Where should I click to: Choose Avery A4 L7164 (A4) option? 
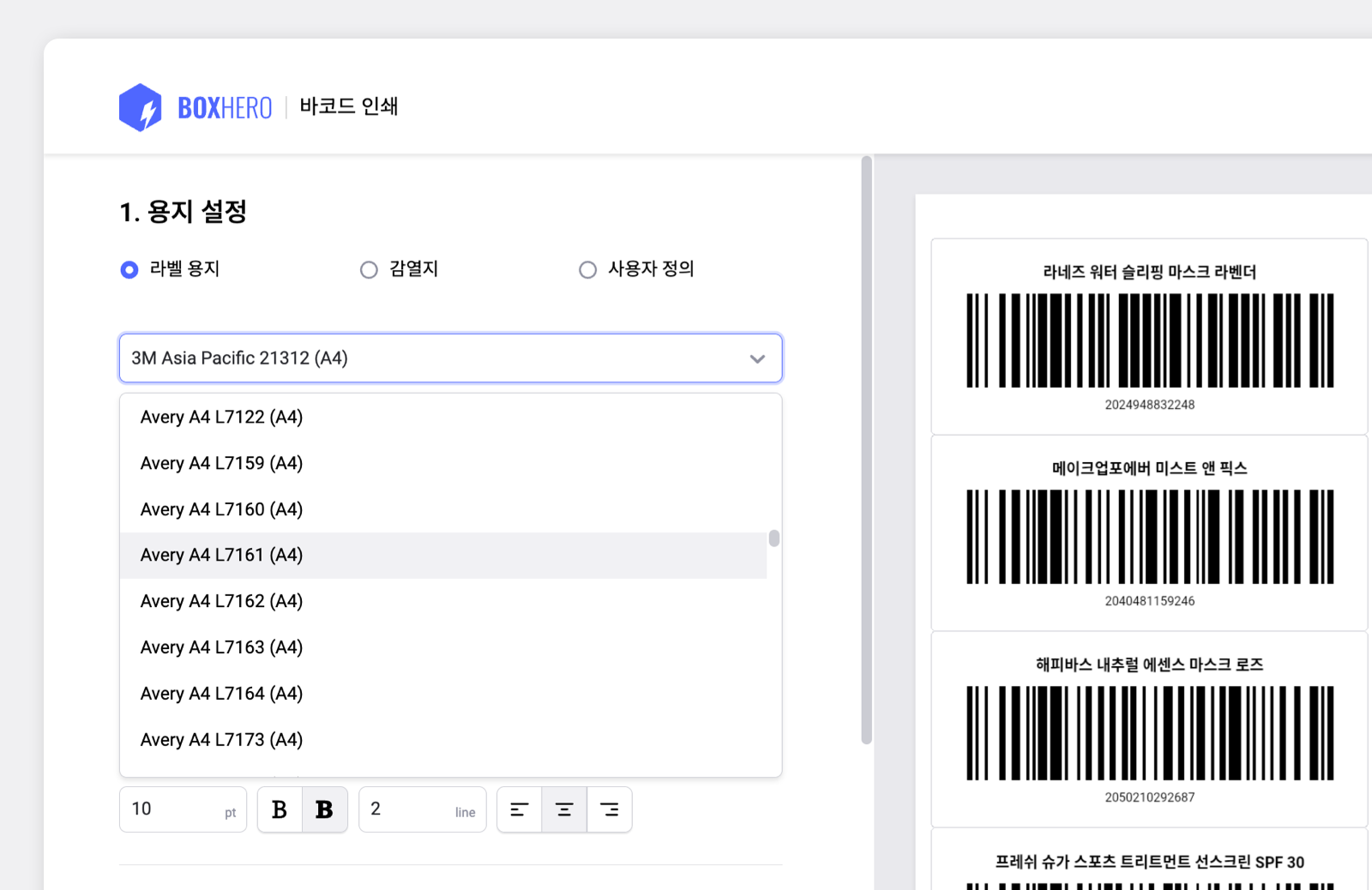[x=443, y=694]
